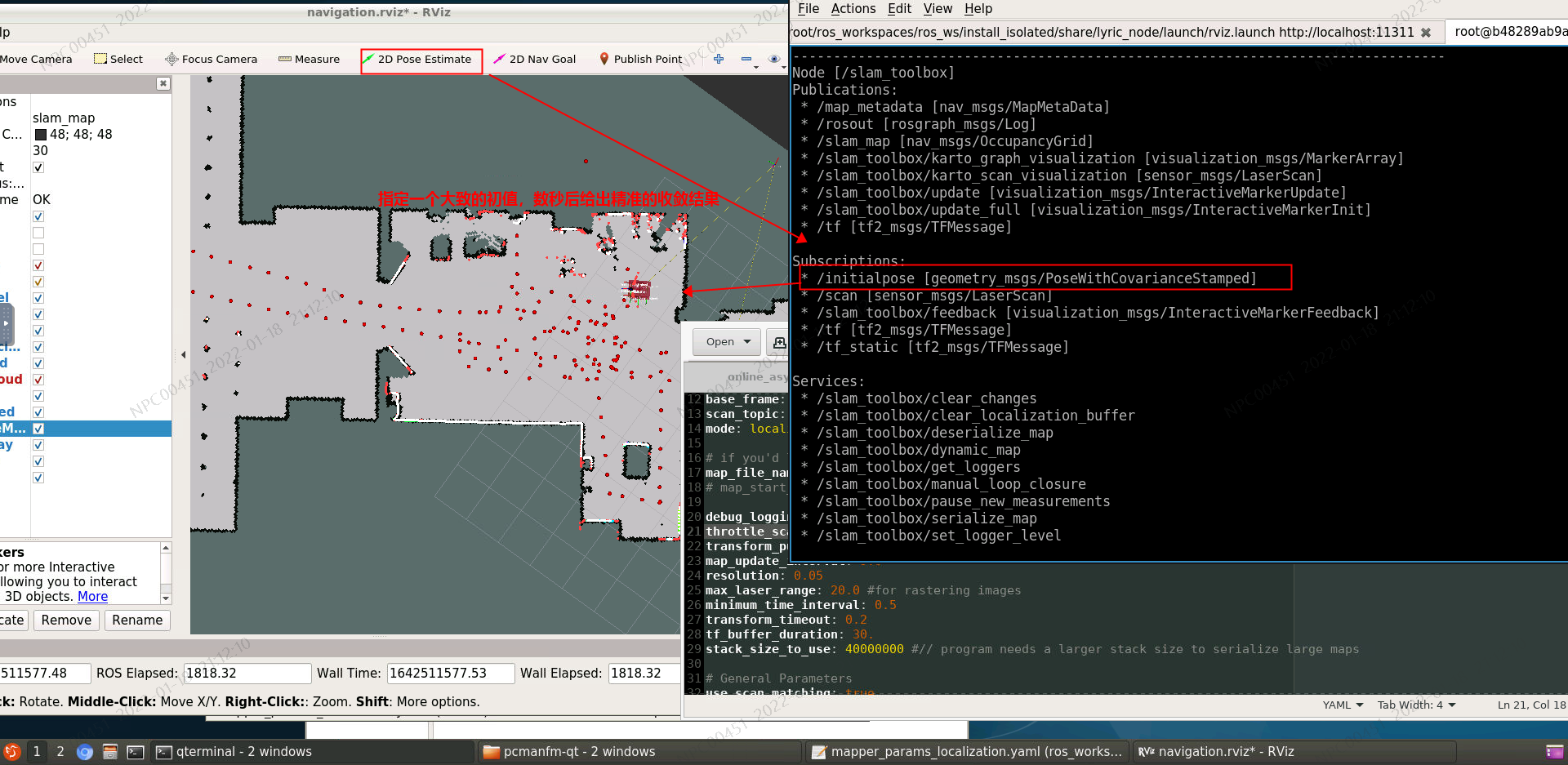Toggle checkbox in the 'ed' display row

click(x=38, y=412)
